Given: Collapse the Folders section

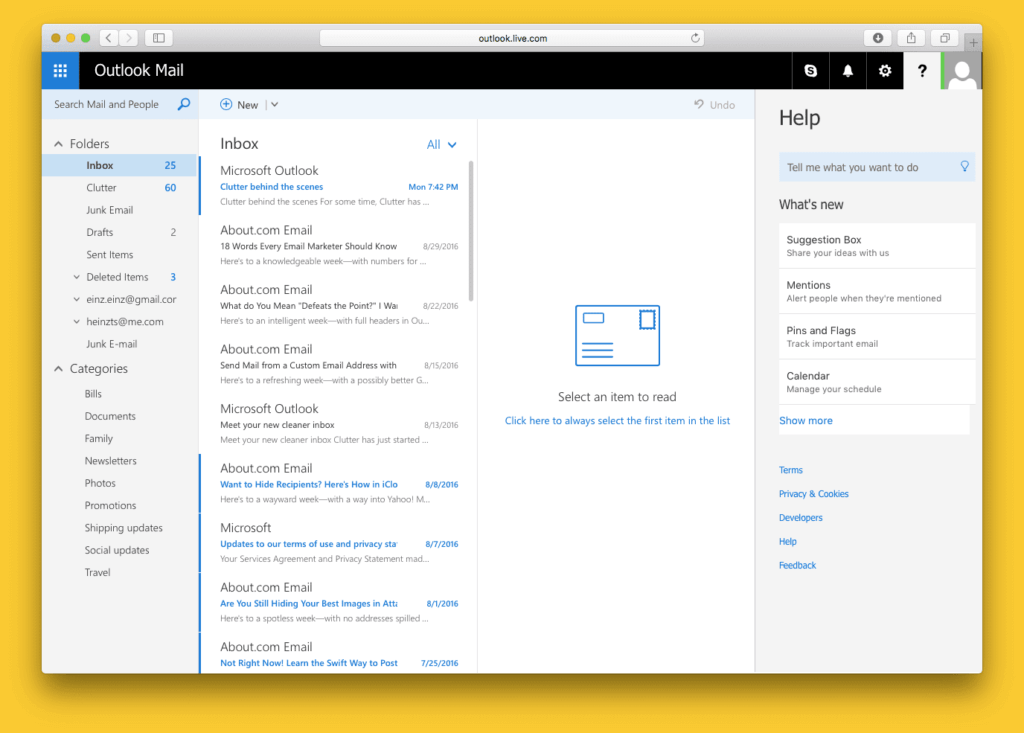Looking at the screenshot, I should coord(58,144).
